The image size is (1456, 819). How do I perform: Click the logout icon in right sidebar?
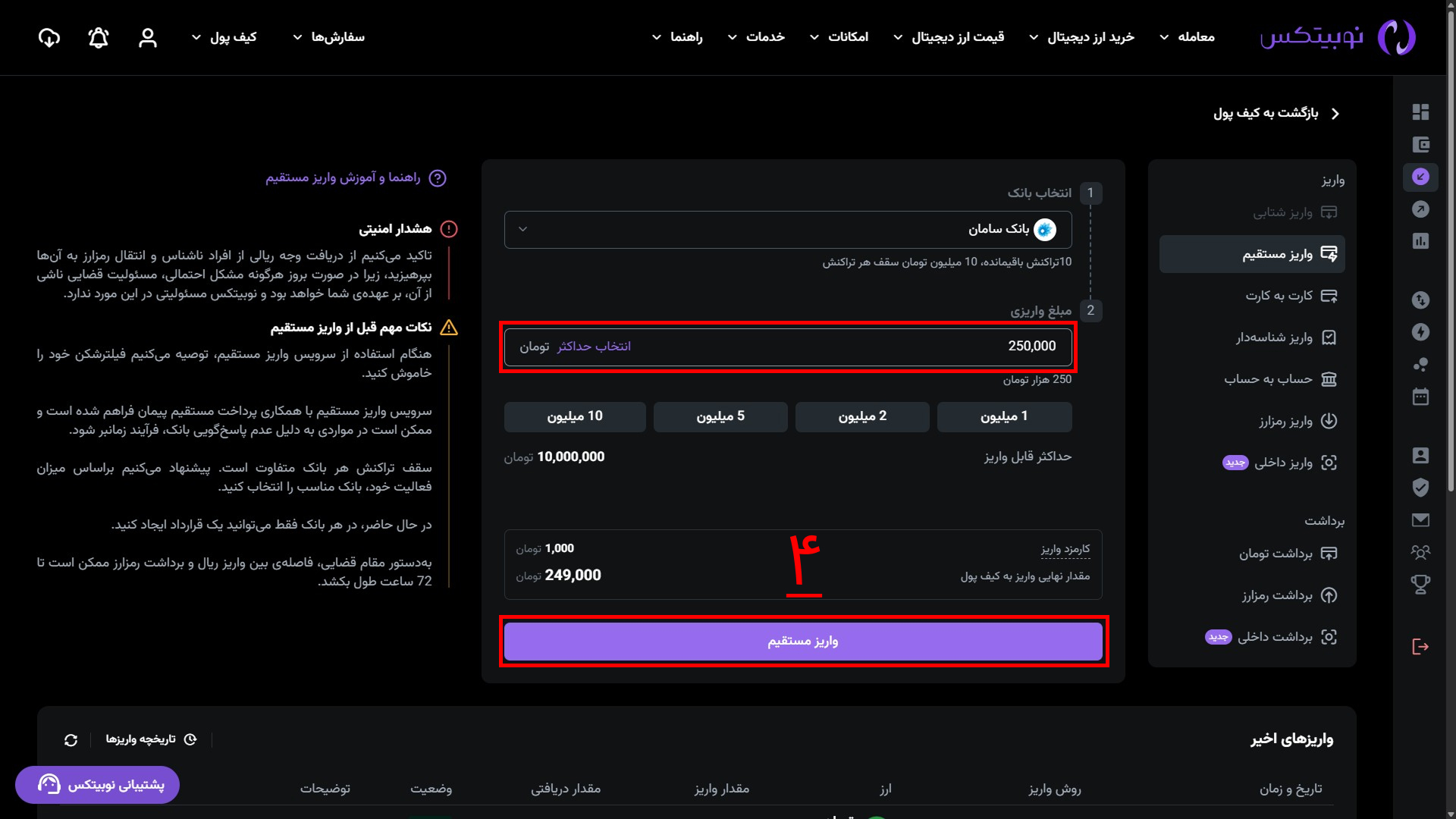1420,646
